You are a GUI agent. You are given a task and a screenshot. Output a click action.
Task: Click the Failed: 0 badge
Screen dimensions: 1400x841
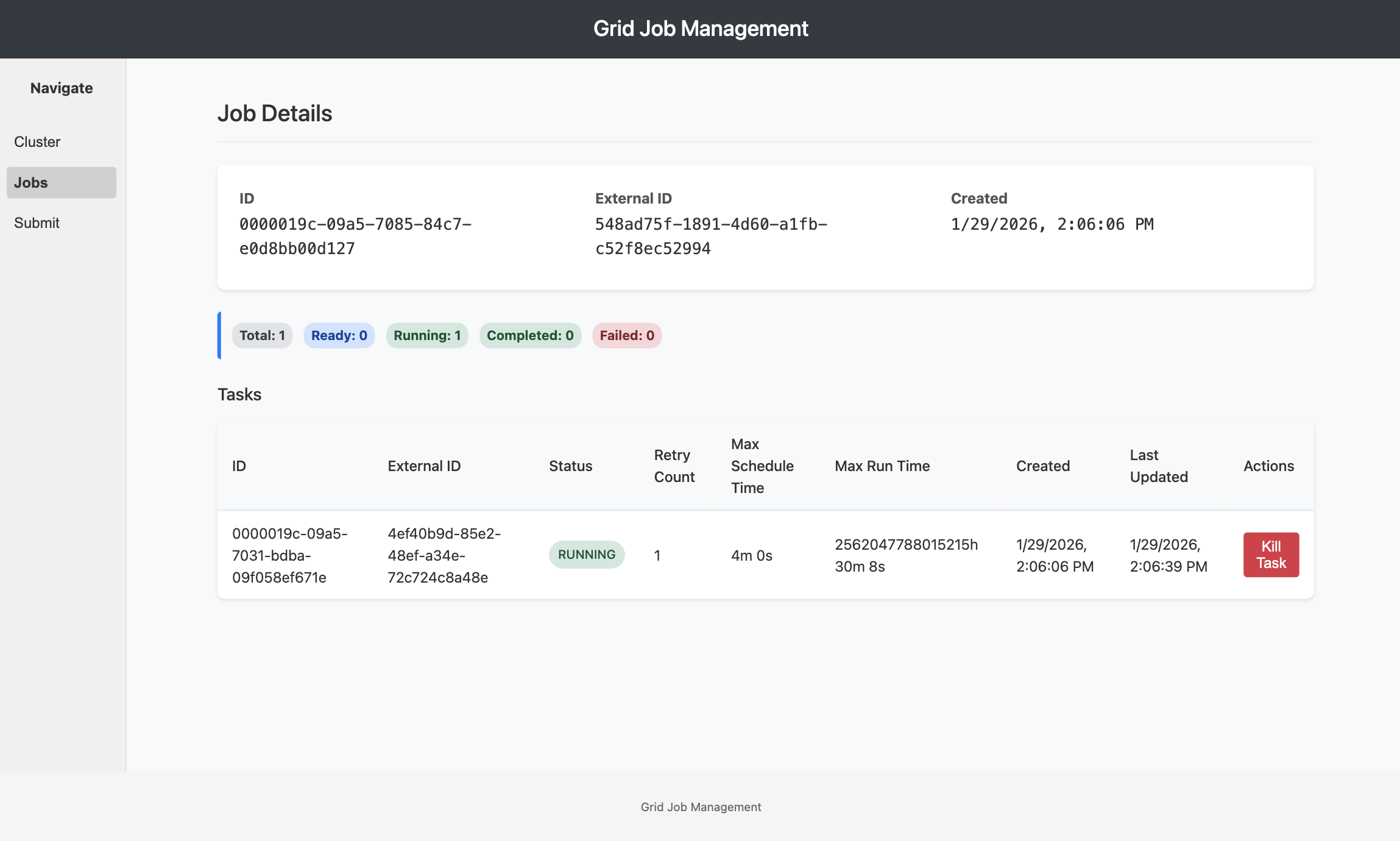click(626, 336)
